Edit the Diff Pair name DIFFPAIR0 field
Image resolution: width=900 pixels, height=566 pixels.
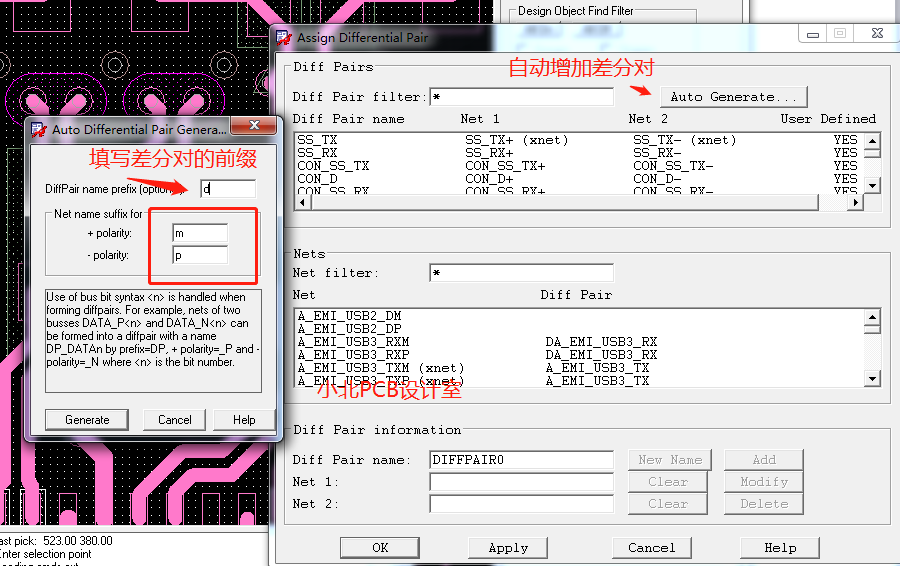pos(521,460)
